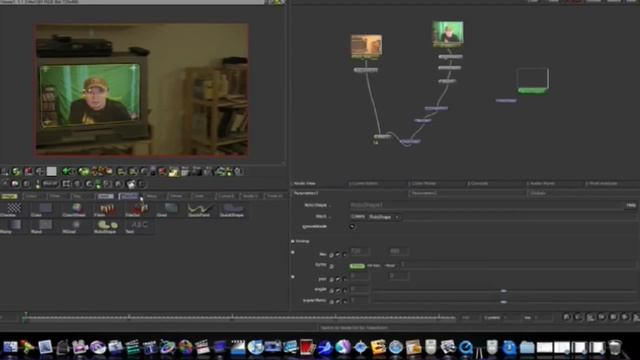Click the RotoShape name field
The width and height of the screenshot is (640, 360).
click(x=487, y=205)
